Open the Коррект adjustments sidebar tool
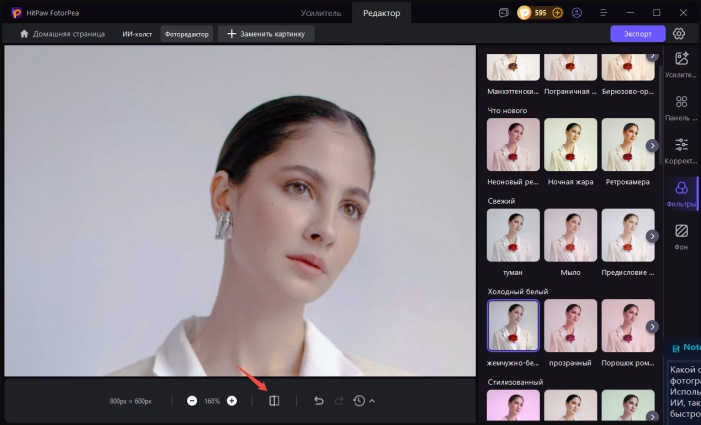701x425 pixels. pyautogui.click(x=681, y=151)
